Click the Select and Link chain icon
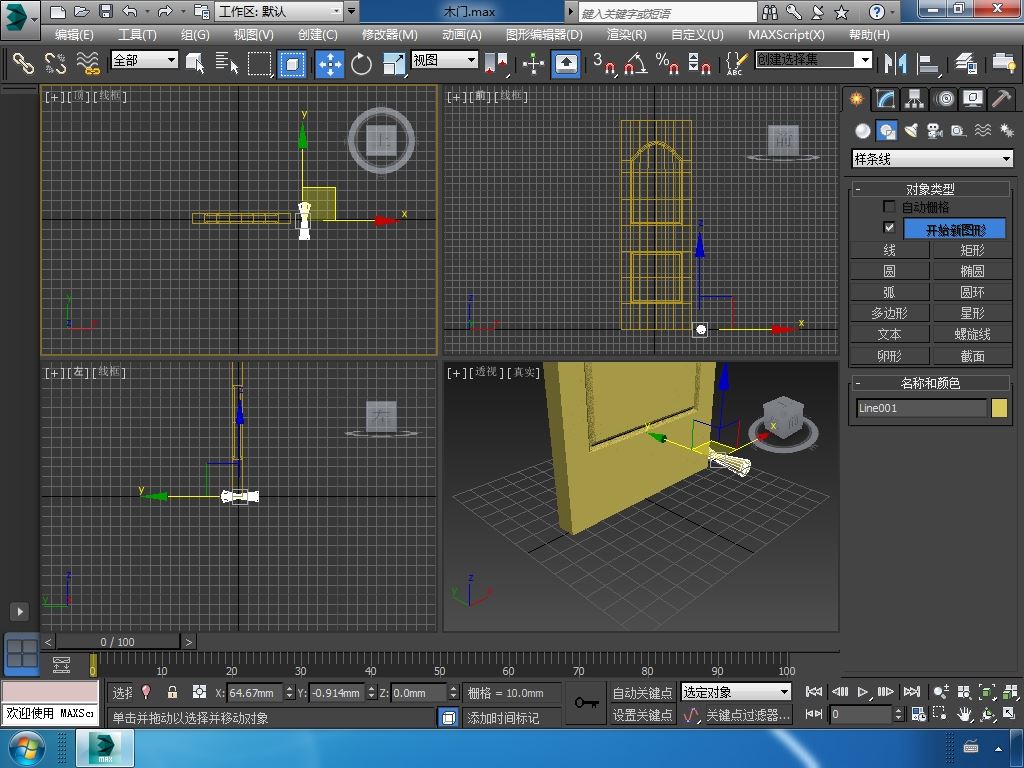Screen dimensions: 1024x768 23,64
